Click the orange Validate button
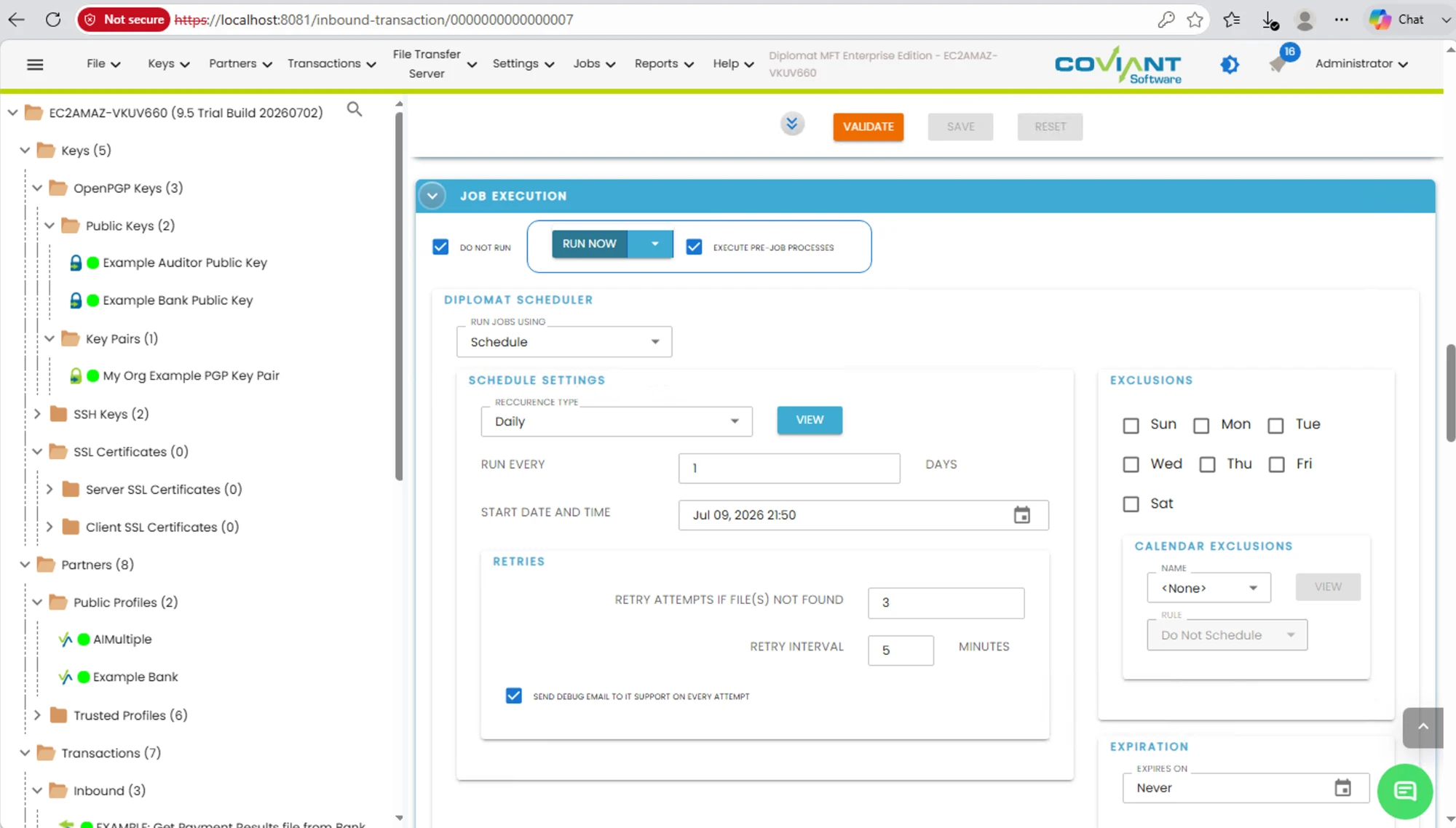 point(869,127)
